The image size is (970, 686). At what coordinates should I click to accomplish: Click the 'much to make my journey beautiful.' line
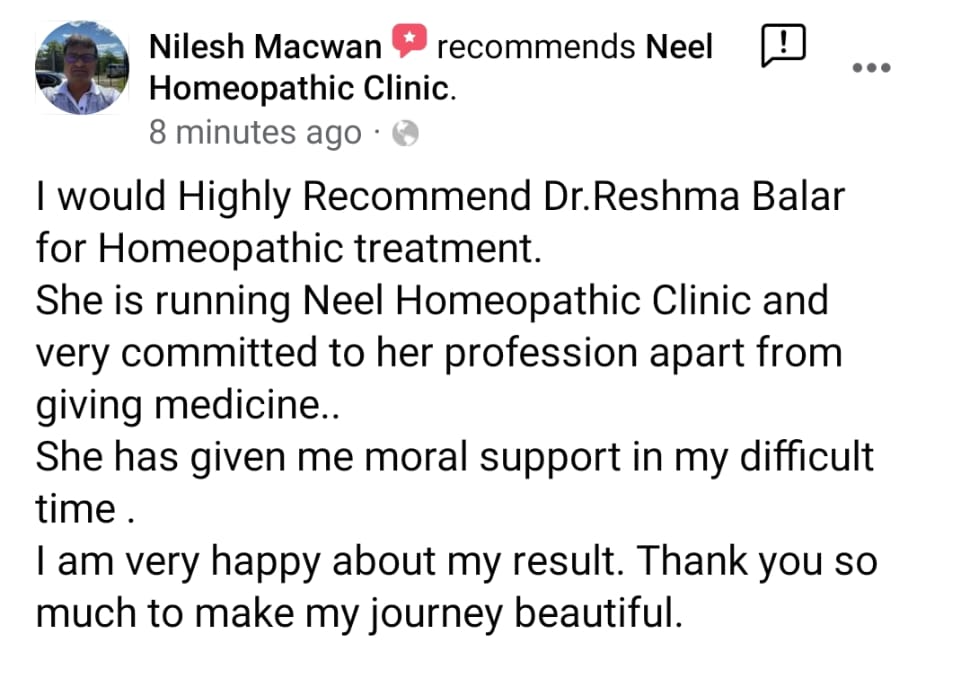click(x=359, y=613)
